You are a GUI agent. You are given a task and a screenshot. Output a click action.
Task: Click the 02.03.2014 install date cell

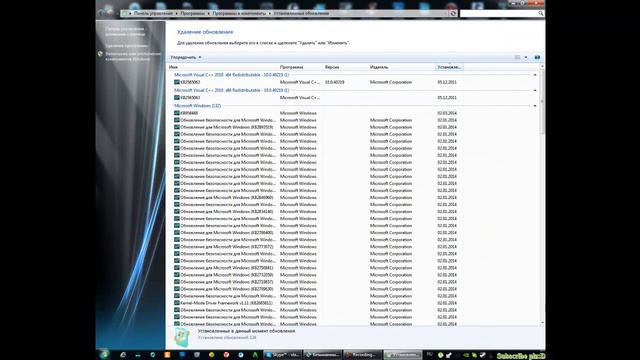(447, 113)
